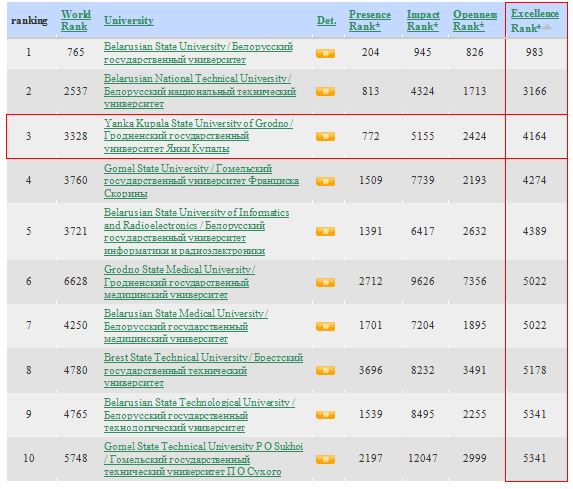Sort by Impact Rank header
This screenshot has height=489, width=573.
coord(423,20)
